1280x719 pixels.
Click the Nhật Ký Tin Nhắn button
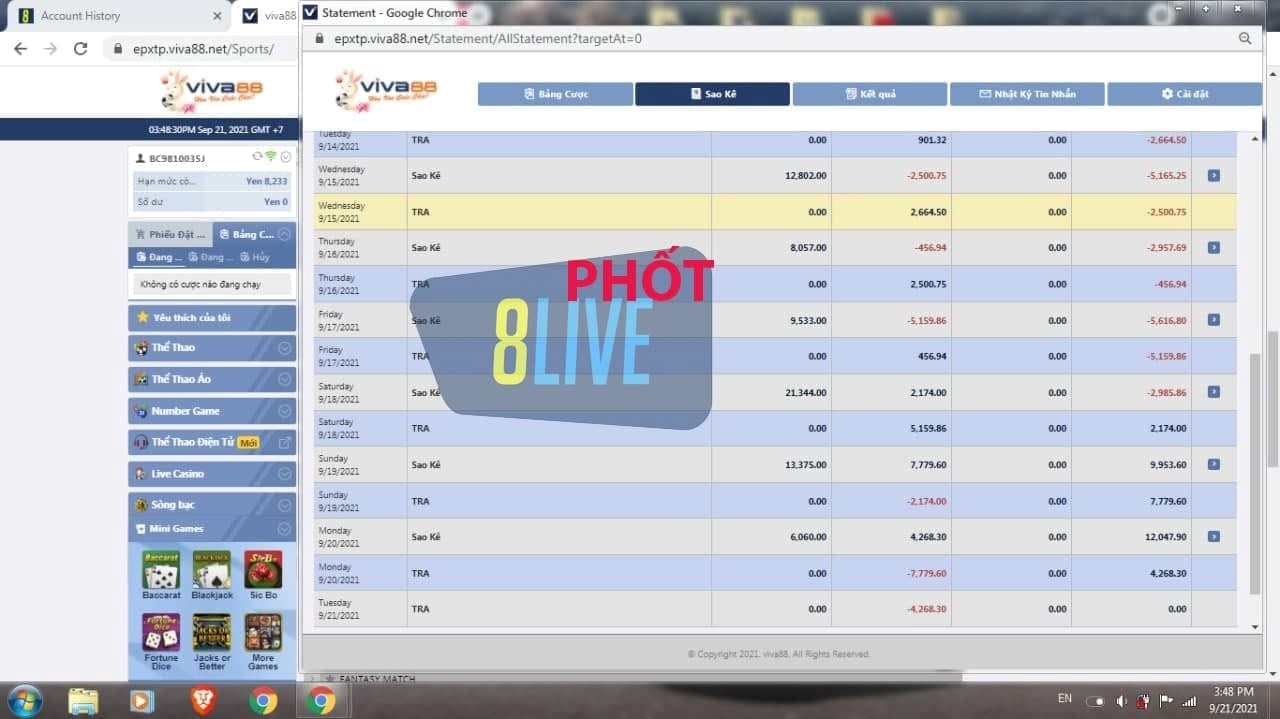point(1027,94)
